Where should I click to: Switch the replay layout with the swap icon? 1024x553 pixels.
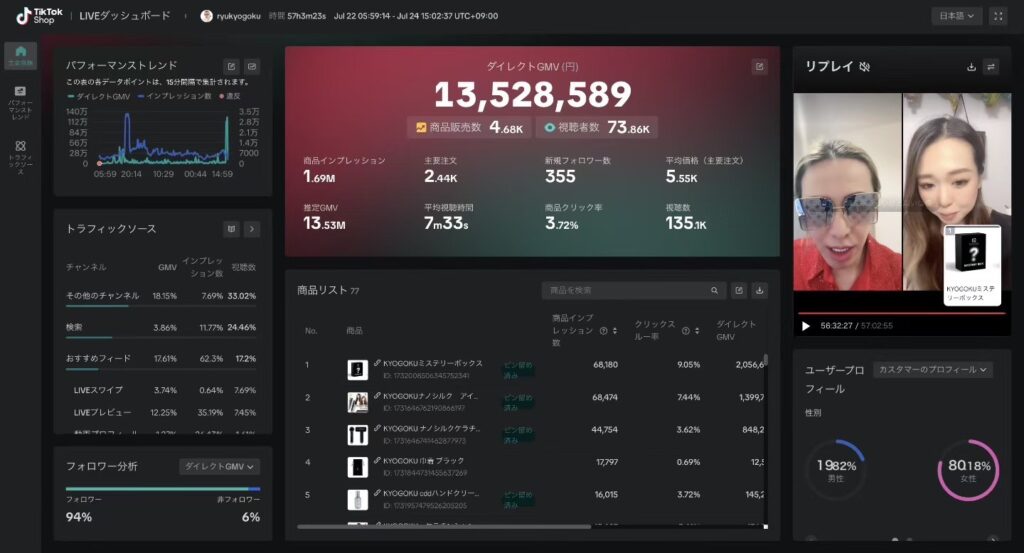click(x=991, y=67)
